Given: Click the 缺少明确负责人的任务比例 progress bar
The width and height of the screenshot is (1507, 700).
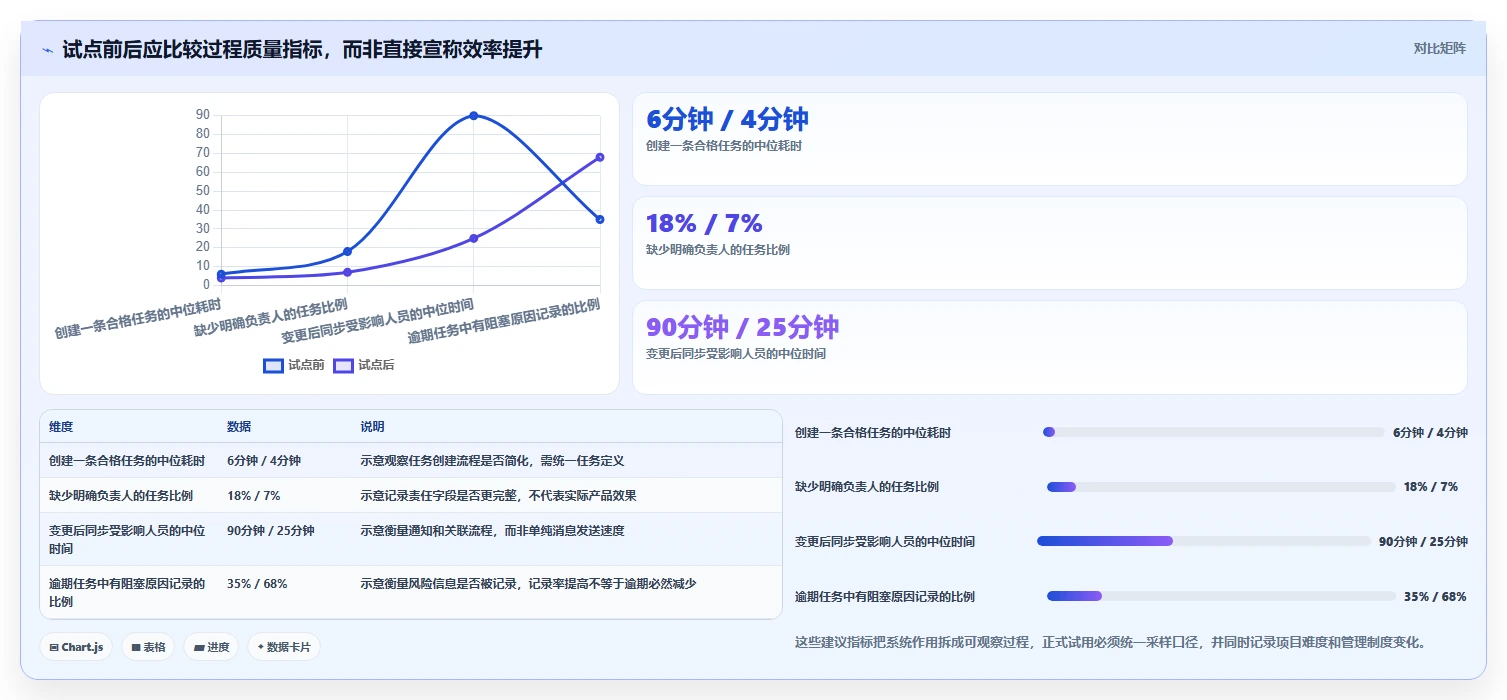Looking at the screenshot, I should point(1221,487).
